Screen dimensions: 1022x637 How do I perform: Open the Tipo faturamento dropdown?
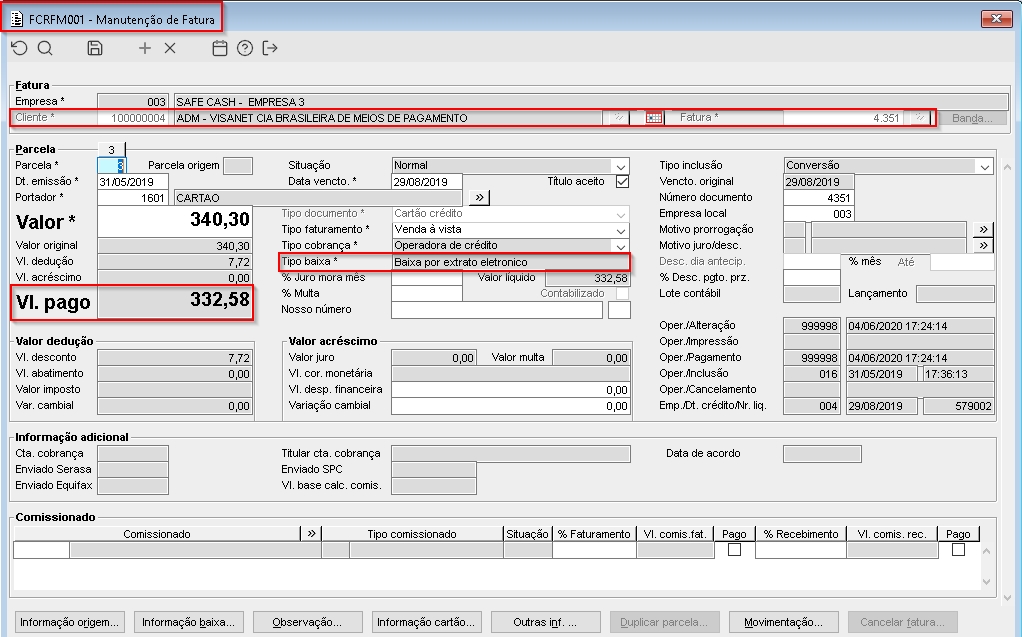click(620, 230)
